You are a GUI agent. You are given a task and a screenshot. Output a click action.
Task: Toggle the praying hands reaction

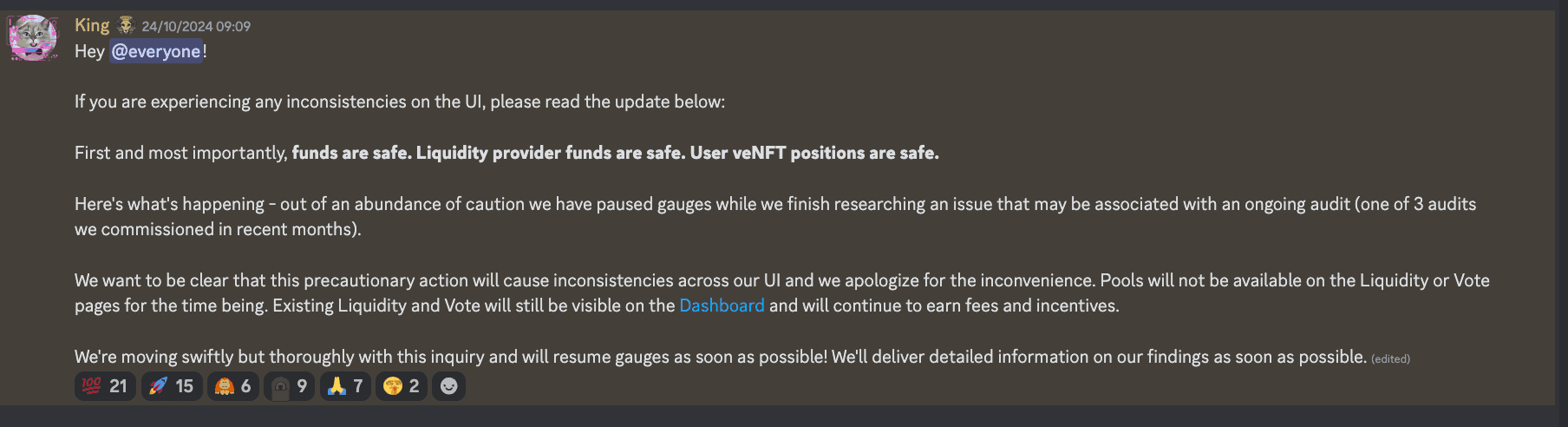(x=345, y=386)
